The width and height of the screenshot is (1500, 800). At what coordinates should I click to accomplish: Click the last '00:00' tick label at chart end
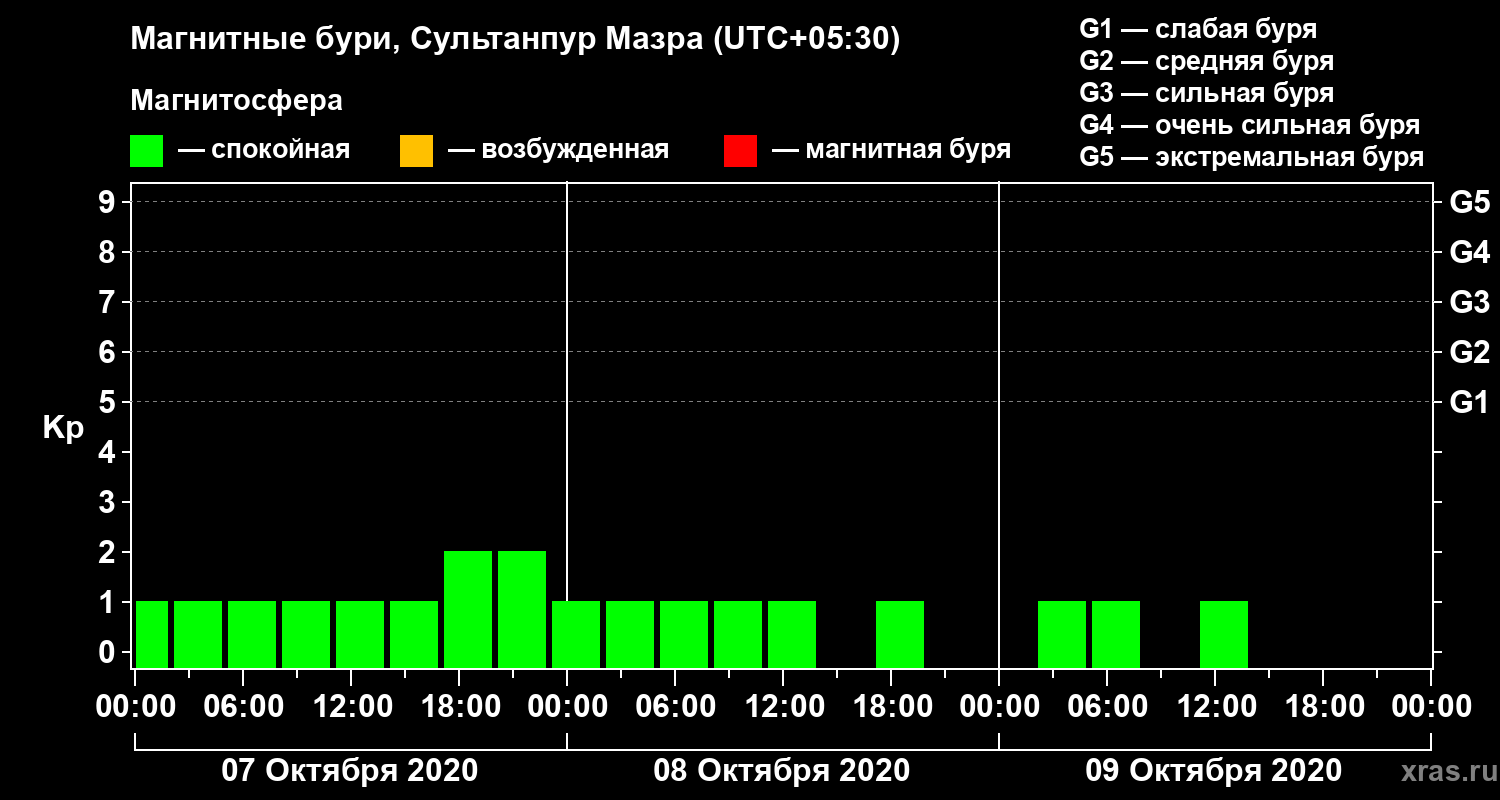click(1430, 707)
